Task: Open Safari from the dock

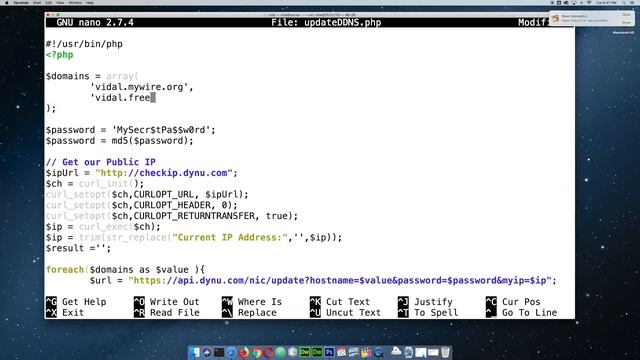Action: point(231,352)
